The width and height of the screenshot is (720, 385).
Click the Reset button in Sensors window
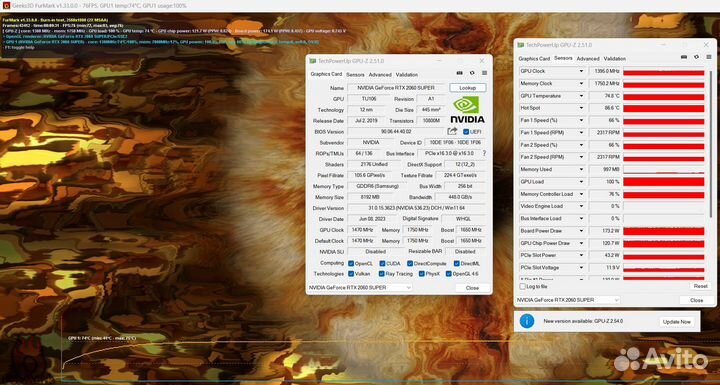tap(700, 286)
